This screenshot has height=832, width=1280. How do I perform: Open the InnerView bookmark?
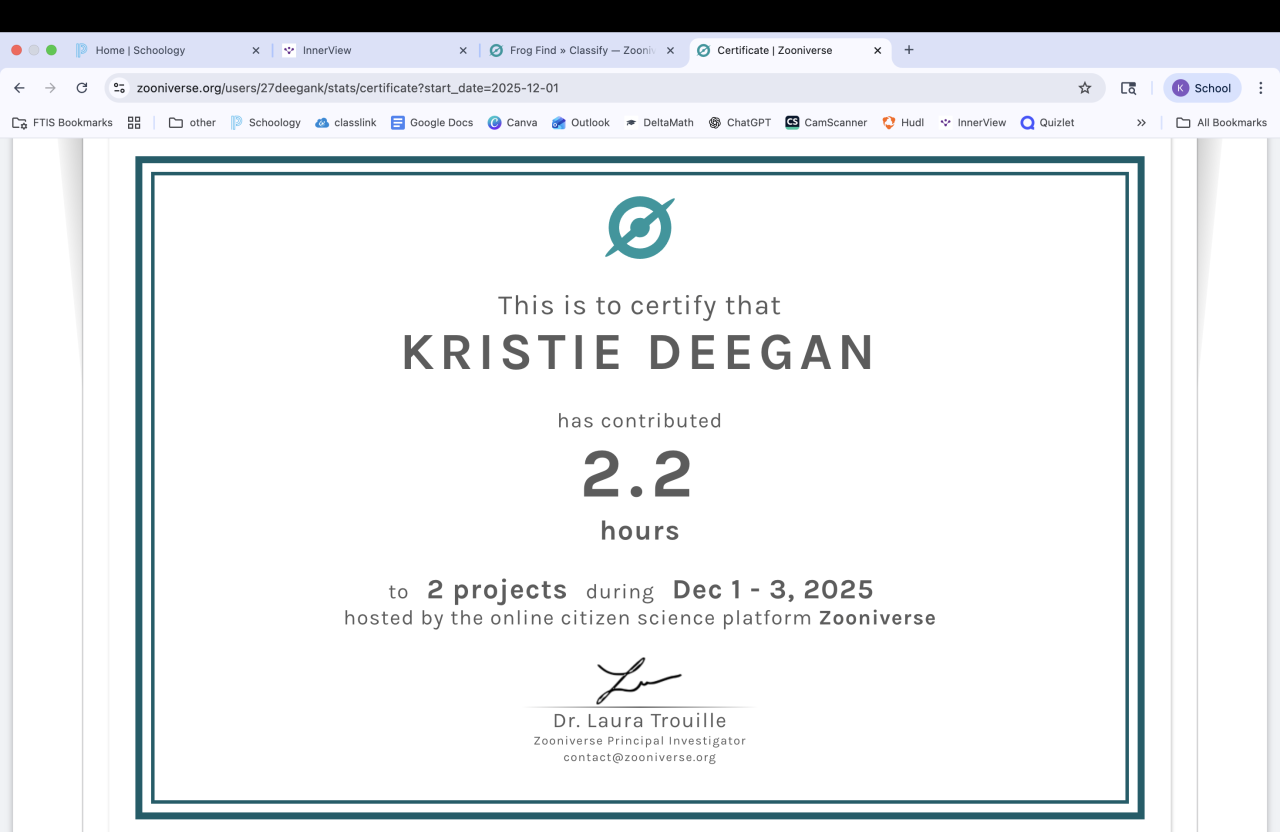click(972, 122)
